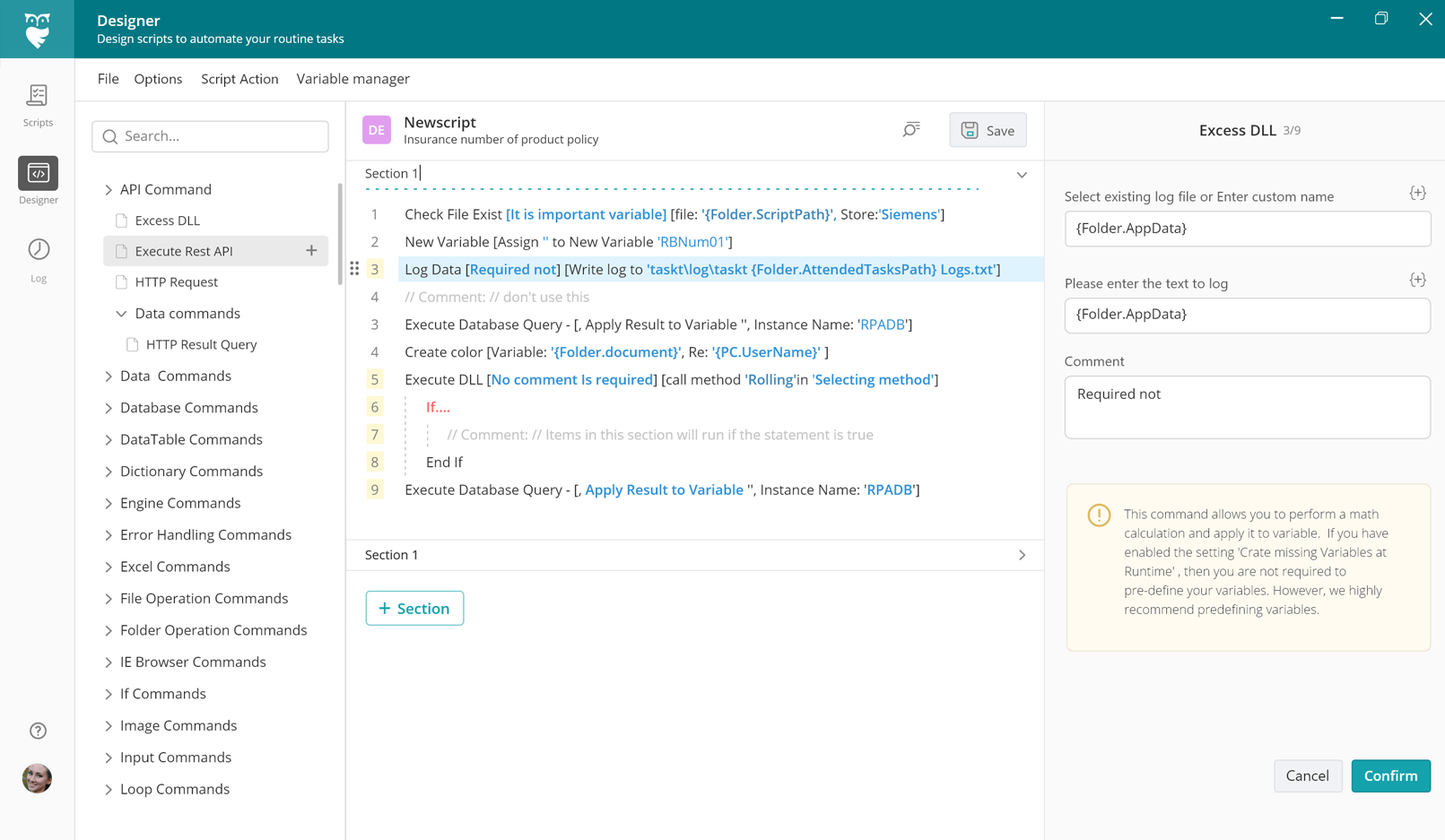The height and width of the screenshot is (840, 1445).
Task: Open the Variable manager menu
Action: 353,79
